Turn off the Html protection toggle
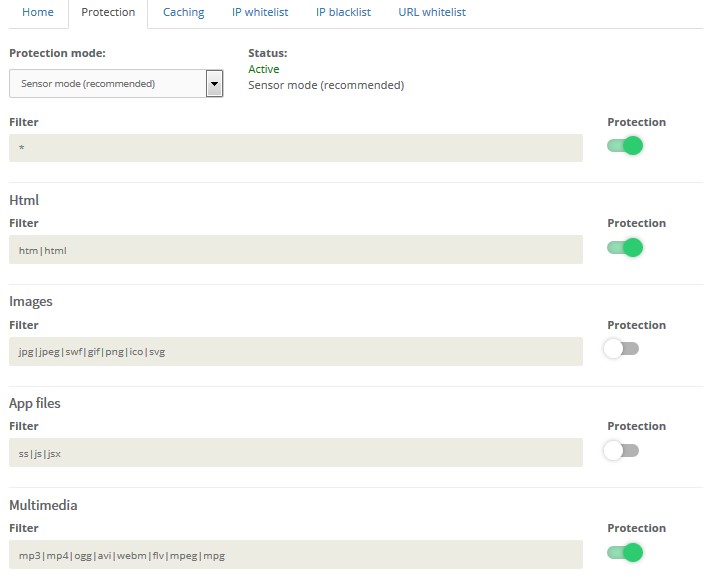Viewport: 706px width, 577px height. (624, 247)
